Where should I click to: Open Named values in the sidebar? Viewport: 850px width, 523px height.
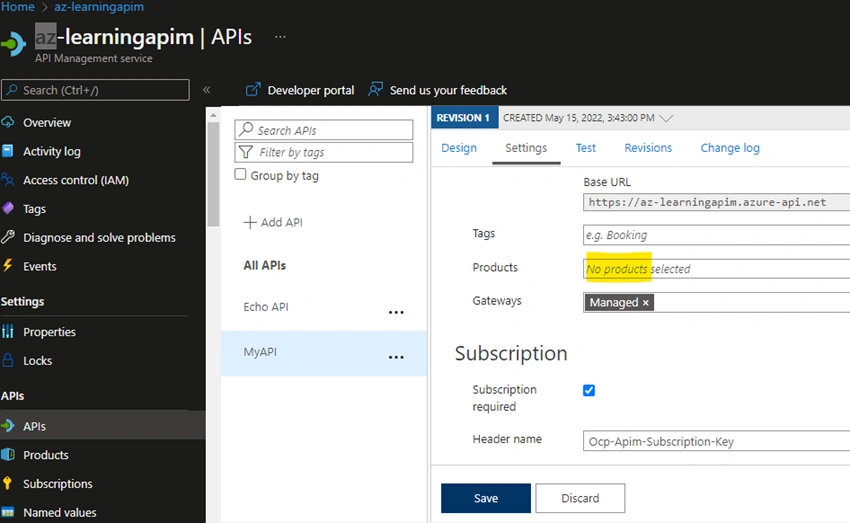tap(60, 512)
